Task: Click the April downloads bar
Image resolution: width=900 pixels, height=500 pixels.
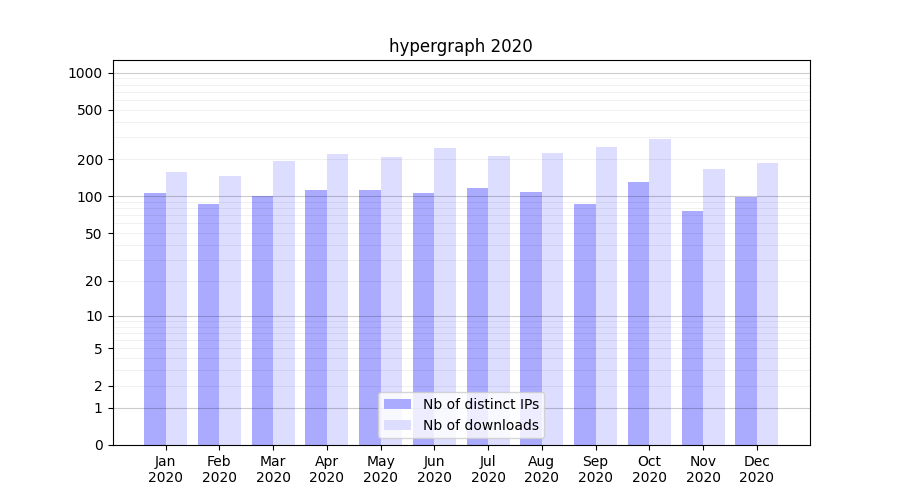Action: (337, 300)
